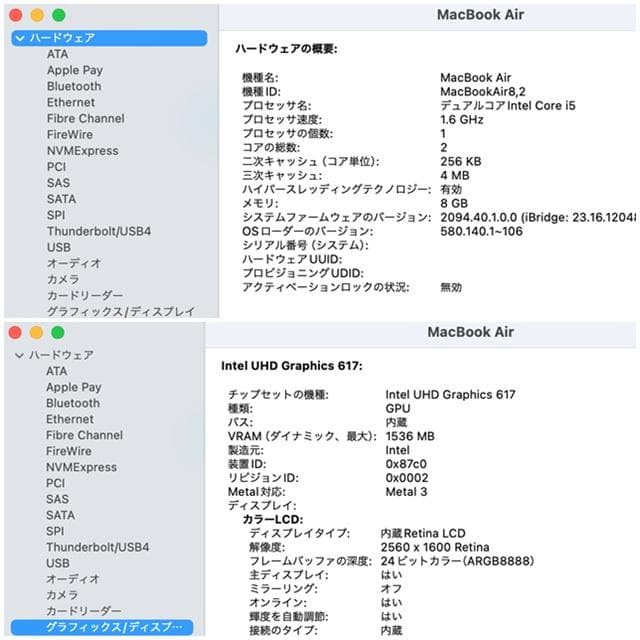The width and height of the screenshot is (640, 640).
Task: Click the Metal 3 support value
Action: (406, 492)
